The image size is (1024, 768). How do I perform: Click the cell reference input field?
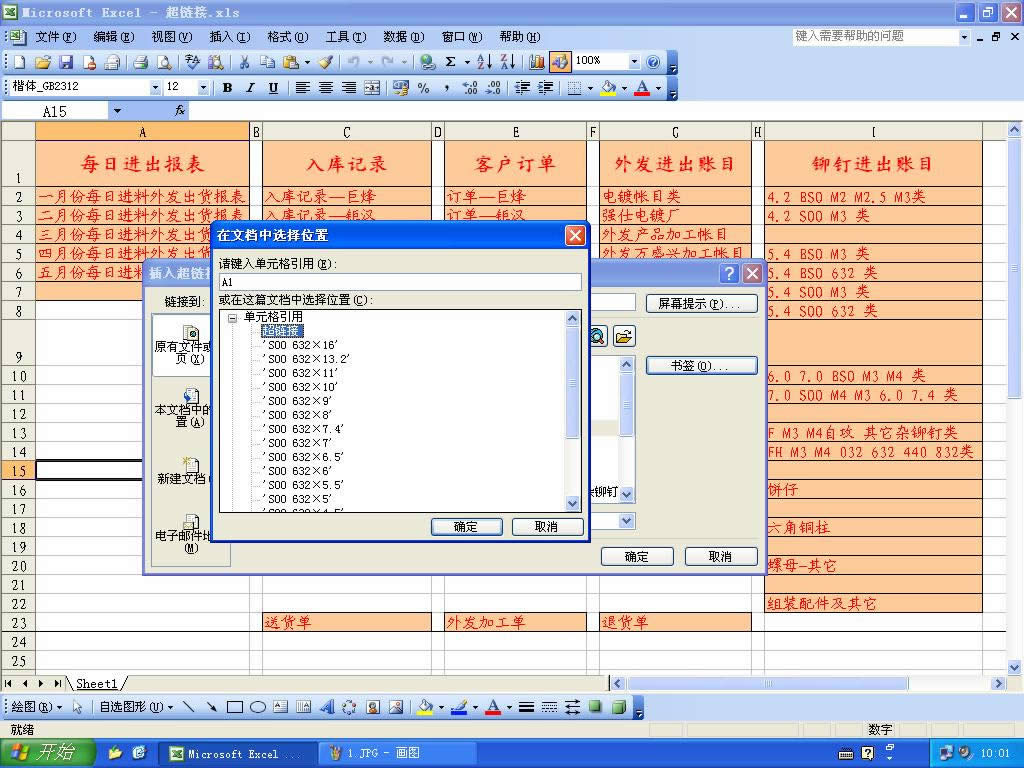pos(400,282)
